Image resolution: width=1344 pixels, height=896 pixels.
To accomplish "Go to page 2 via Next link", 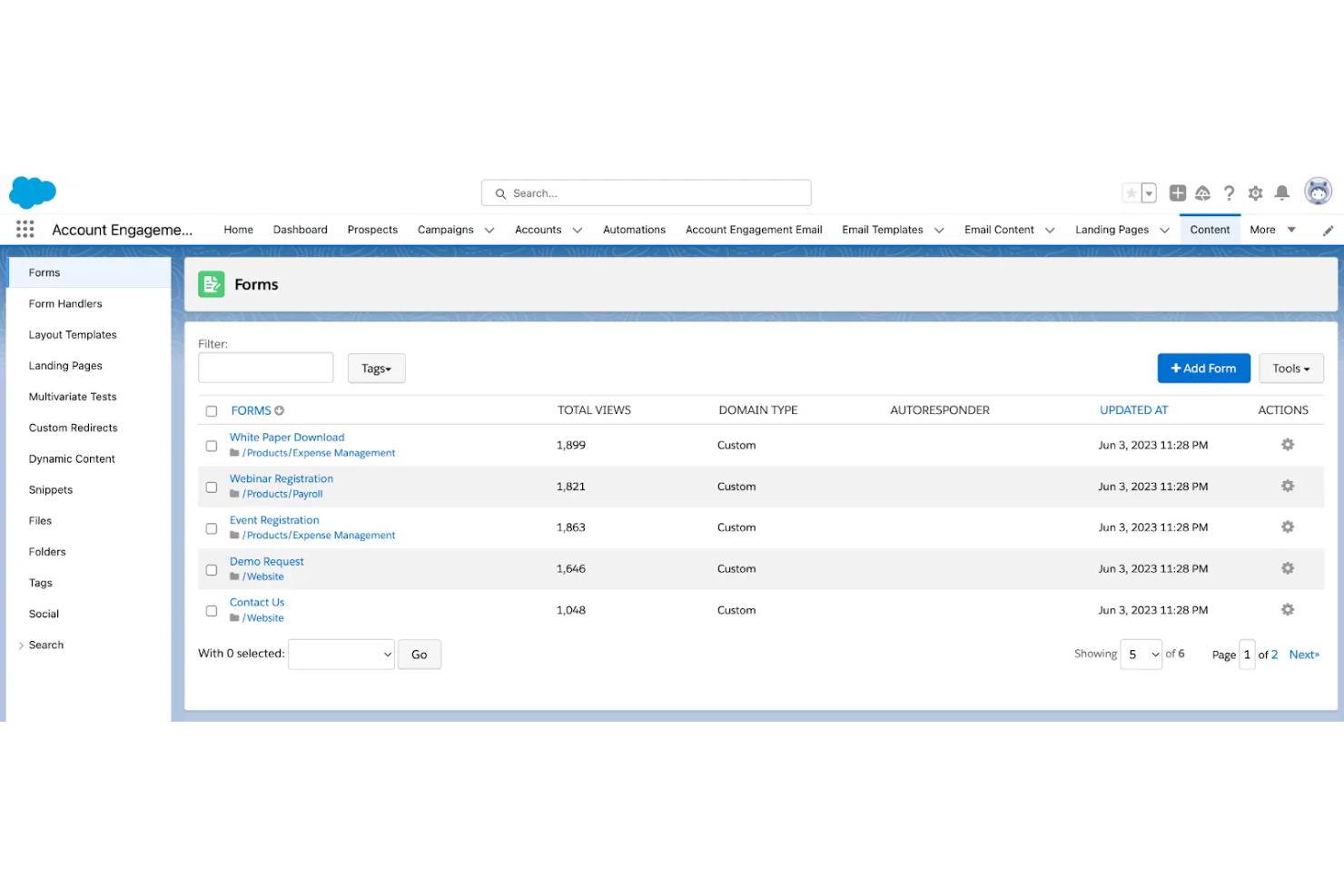I will click(1303, 654).
